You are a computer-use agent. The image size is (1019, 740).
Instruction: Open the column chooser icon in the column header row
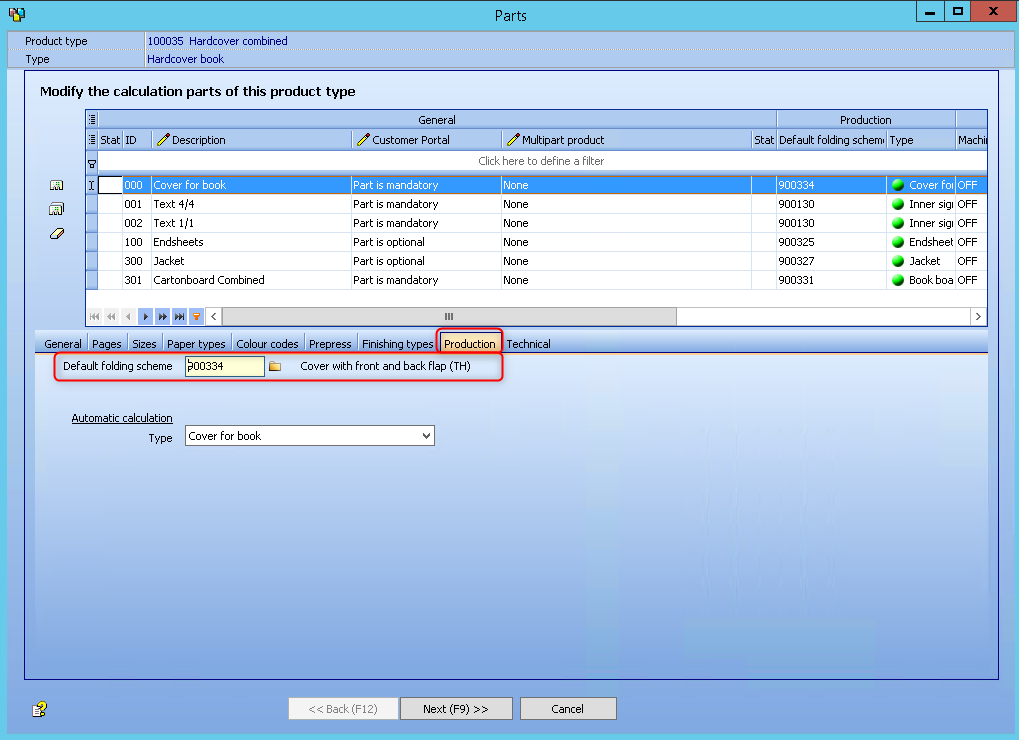tap(92, 140)
